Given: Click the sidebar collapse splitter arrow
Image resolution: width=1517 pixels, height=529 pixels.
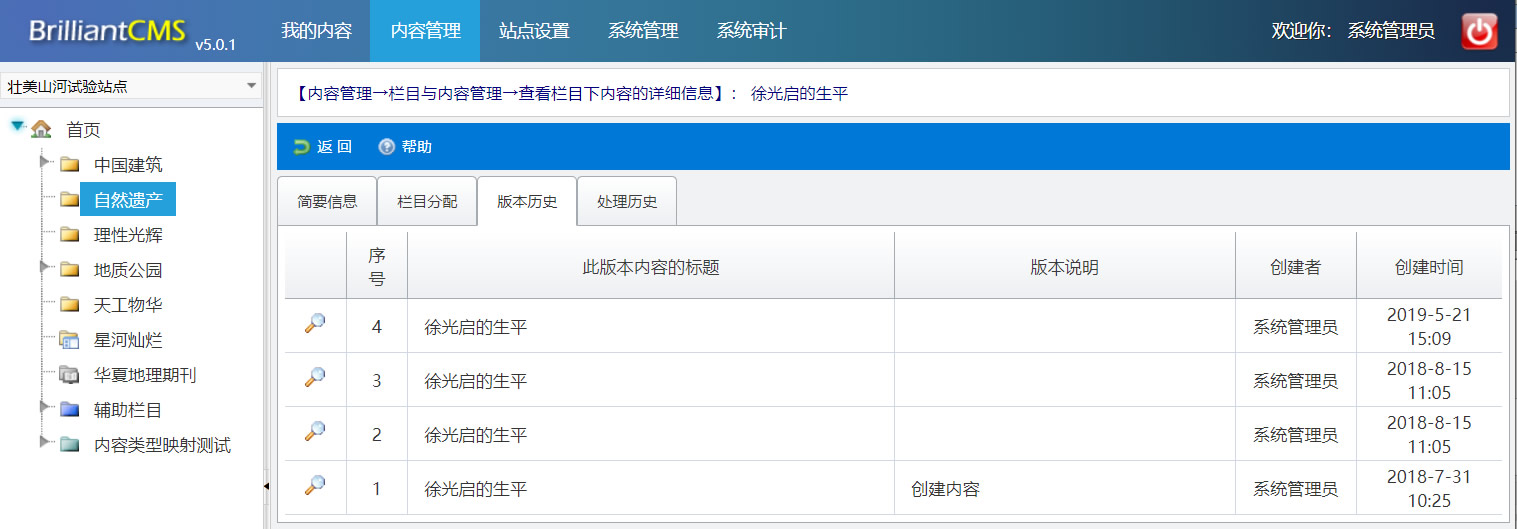Looking at the screenshot, I should pos(266,486).
